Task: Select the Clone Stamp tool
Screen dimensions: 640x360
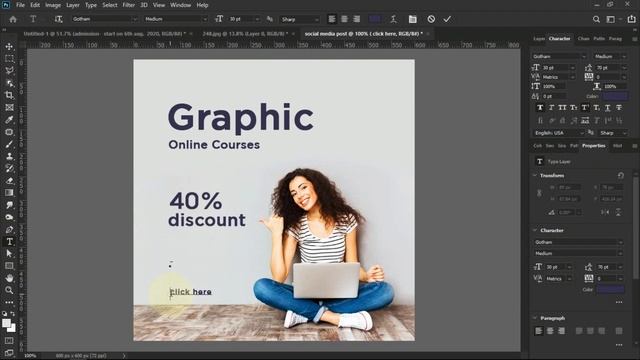Action: point(9,156)
